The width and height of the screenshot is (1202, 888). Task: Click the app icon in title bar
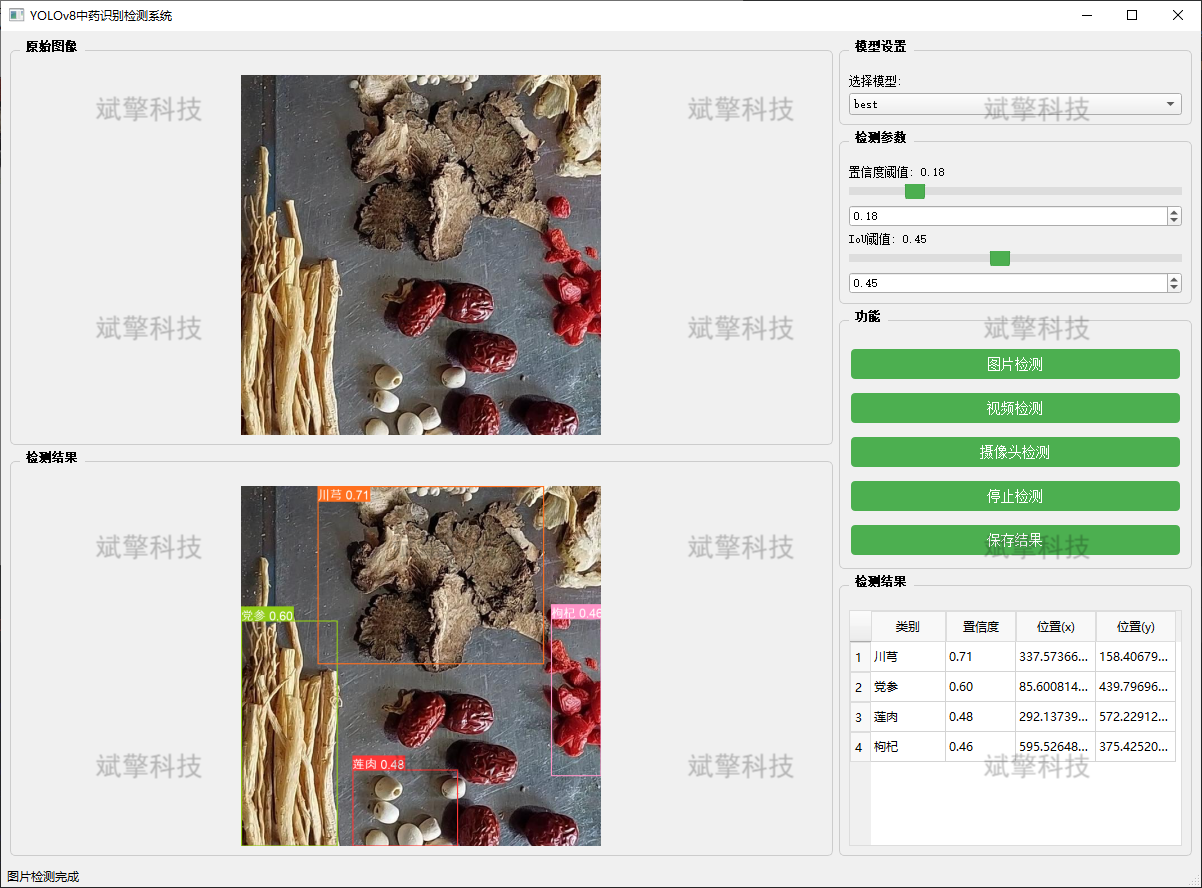(16, 15)
